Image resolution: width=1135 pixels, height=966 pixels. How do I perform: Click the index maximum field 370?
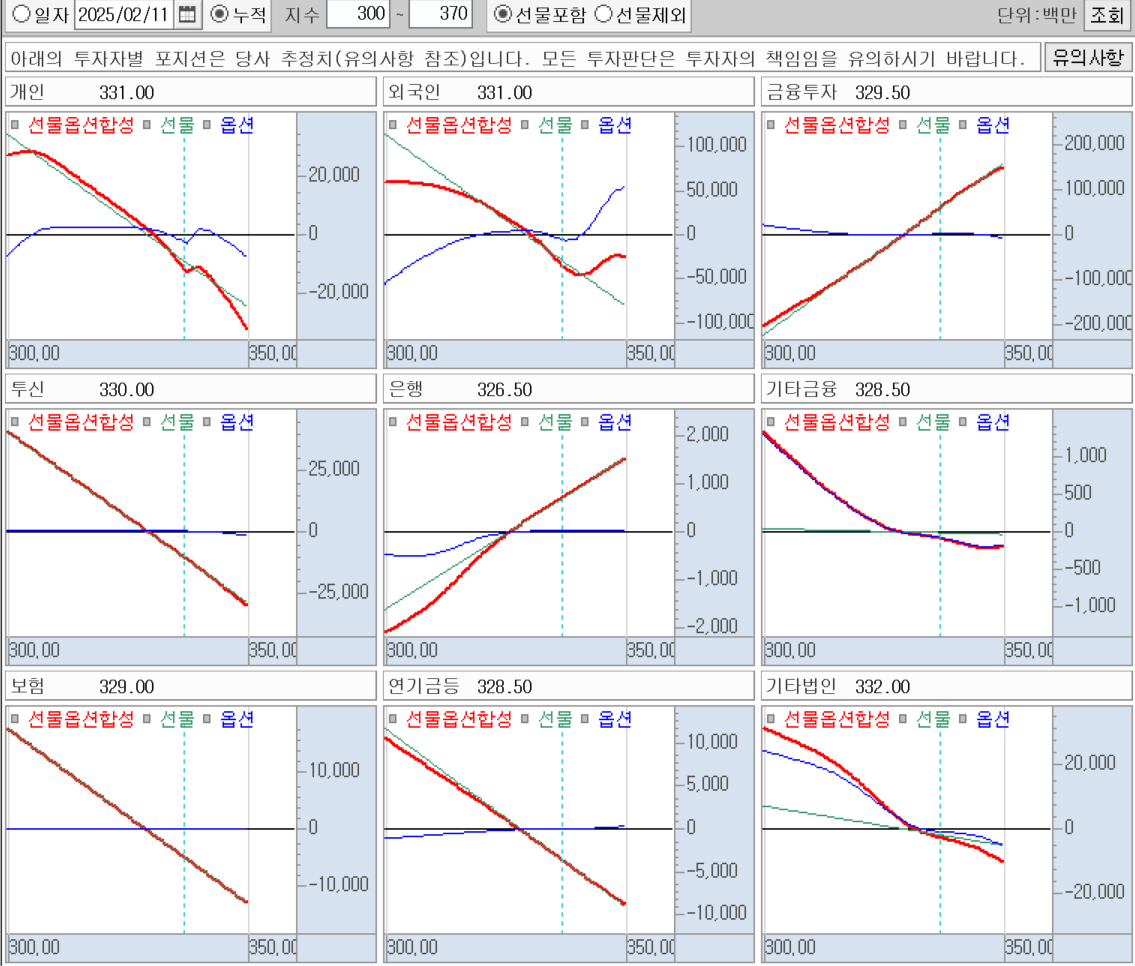[x=440, y=14]
